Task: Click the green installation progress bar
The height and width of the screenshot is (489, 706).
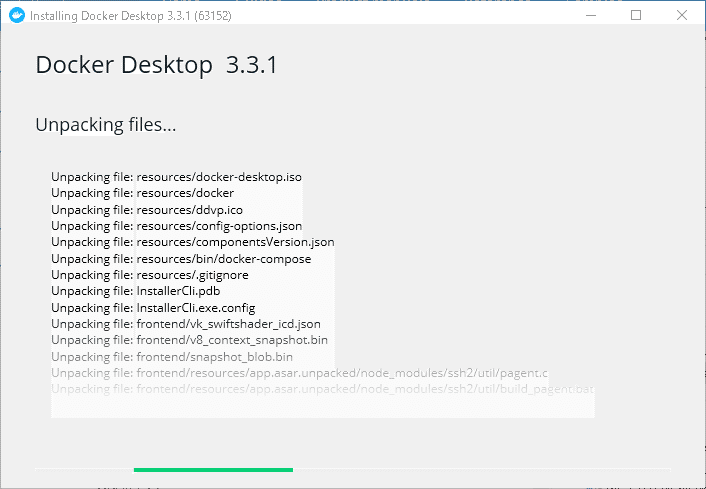Action: point(213,470)
